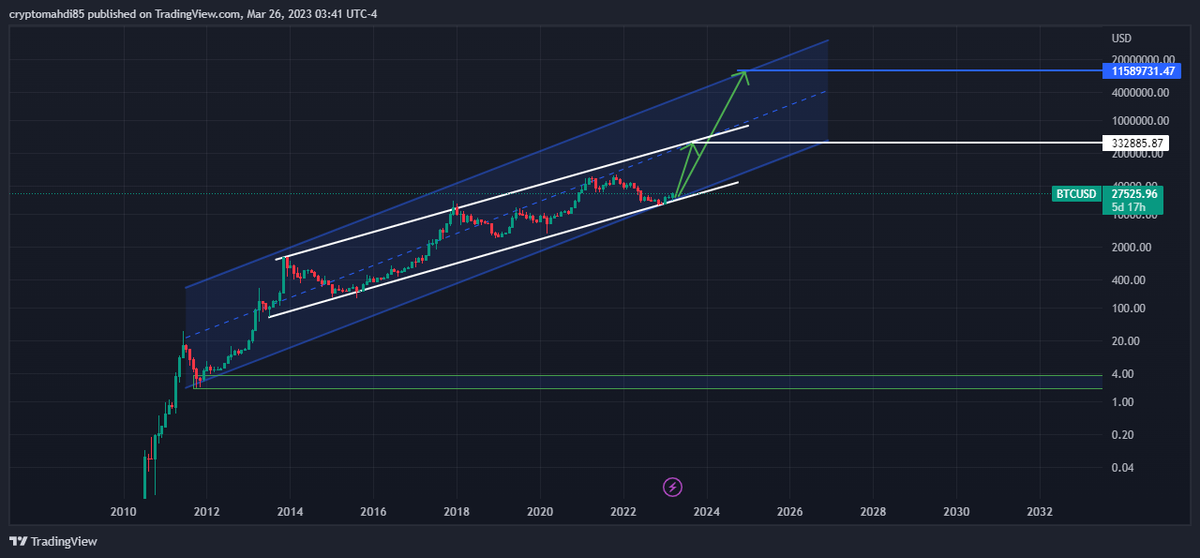Click the 2028 year on time axis

click(872, 512)
